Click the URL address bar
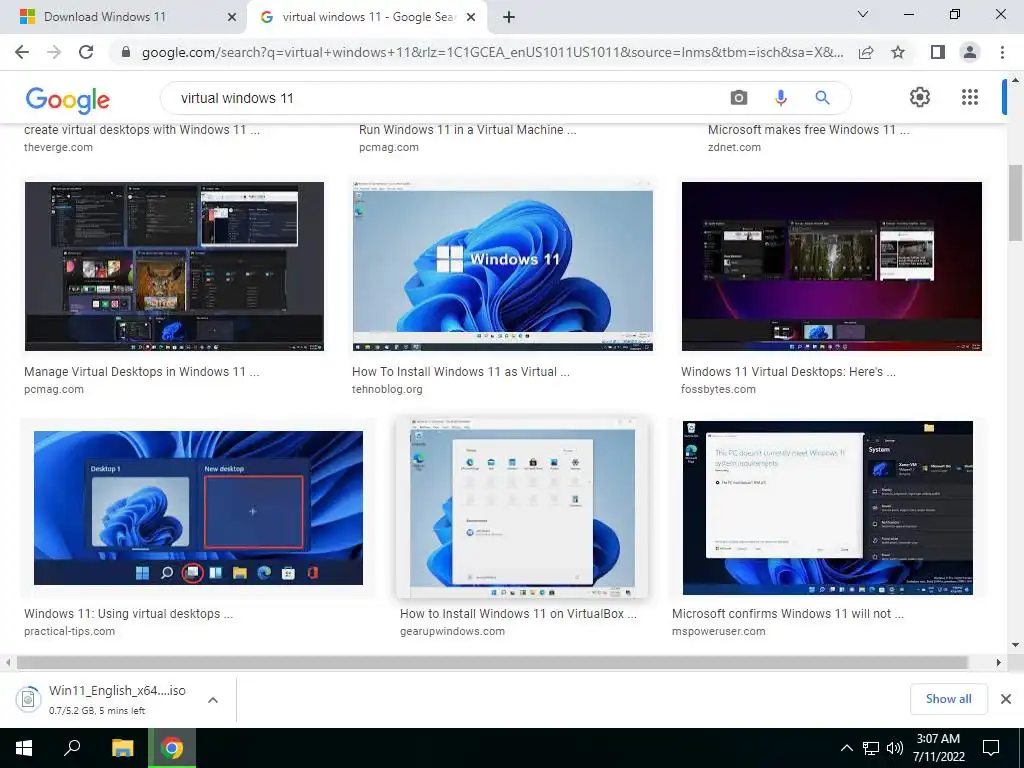Image resolution: width=1024 pixels, height=768 pixels. coord(492,52)
